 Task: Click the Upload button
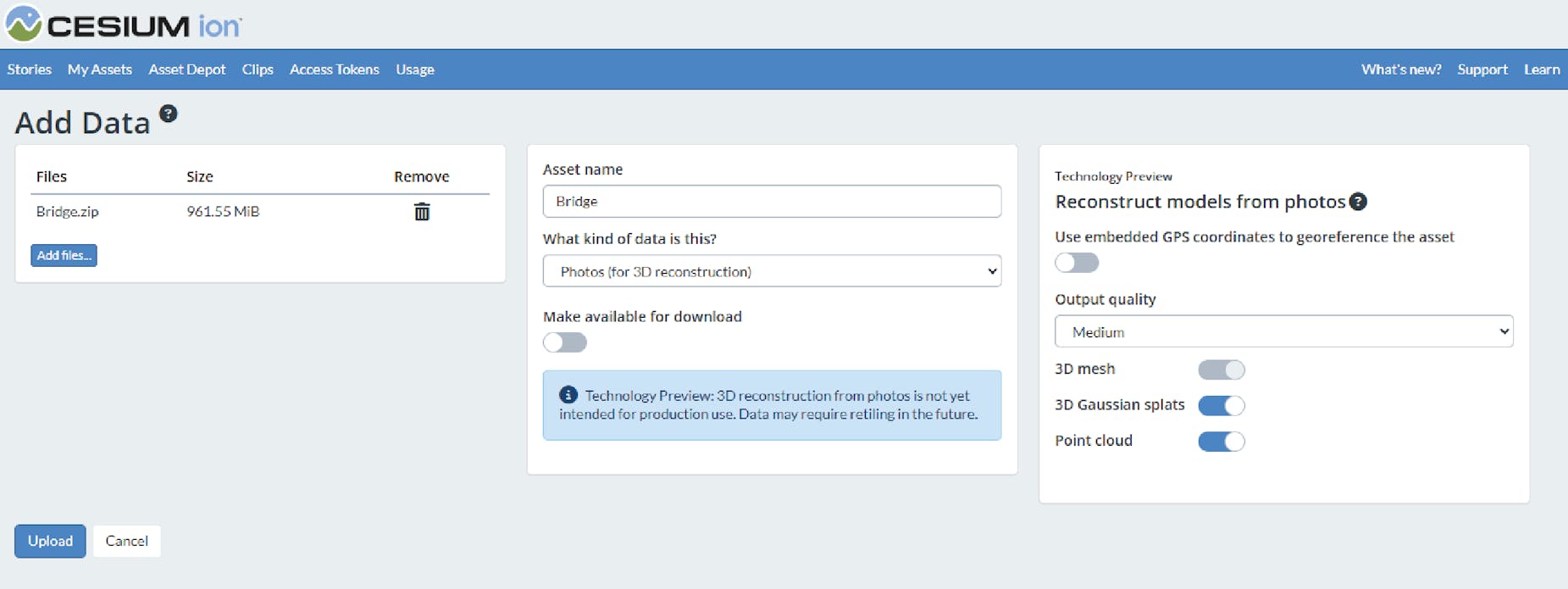tap(50, 541)
